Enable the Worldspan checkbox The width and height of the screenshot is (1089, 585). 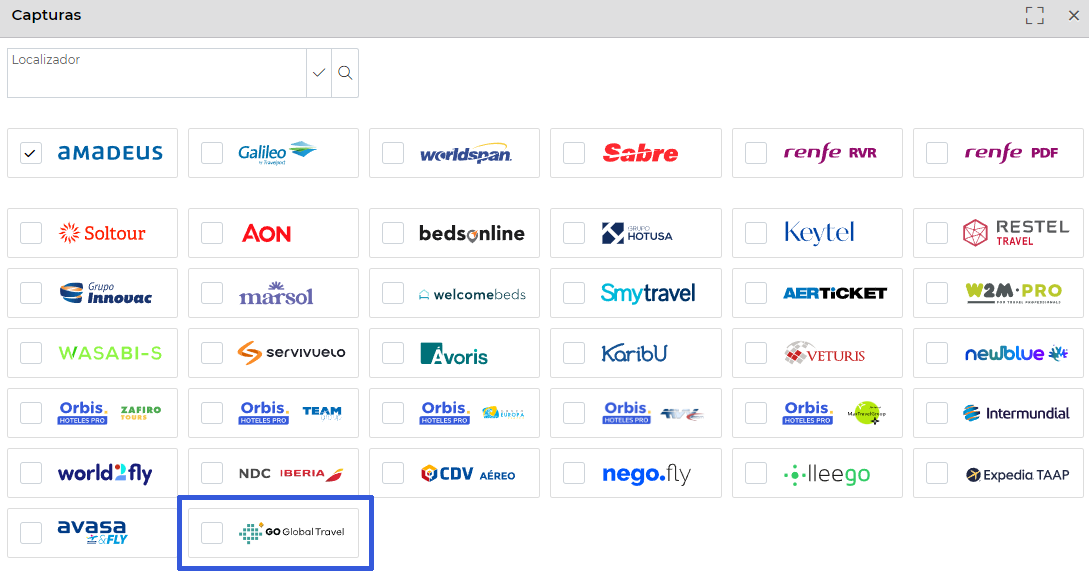[393, 153]
